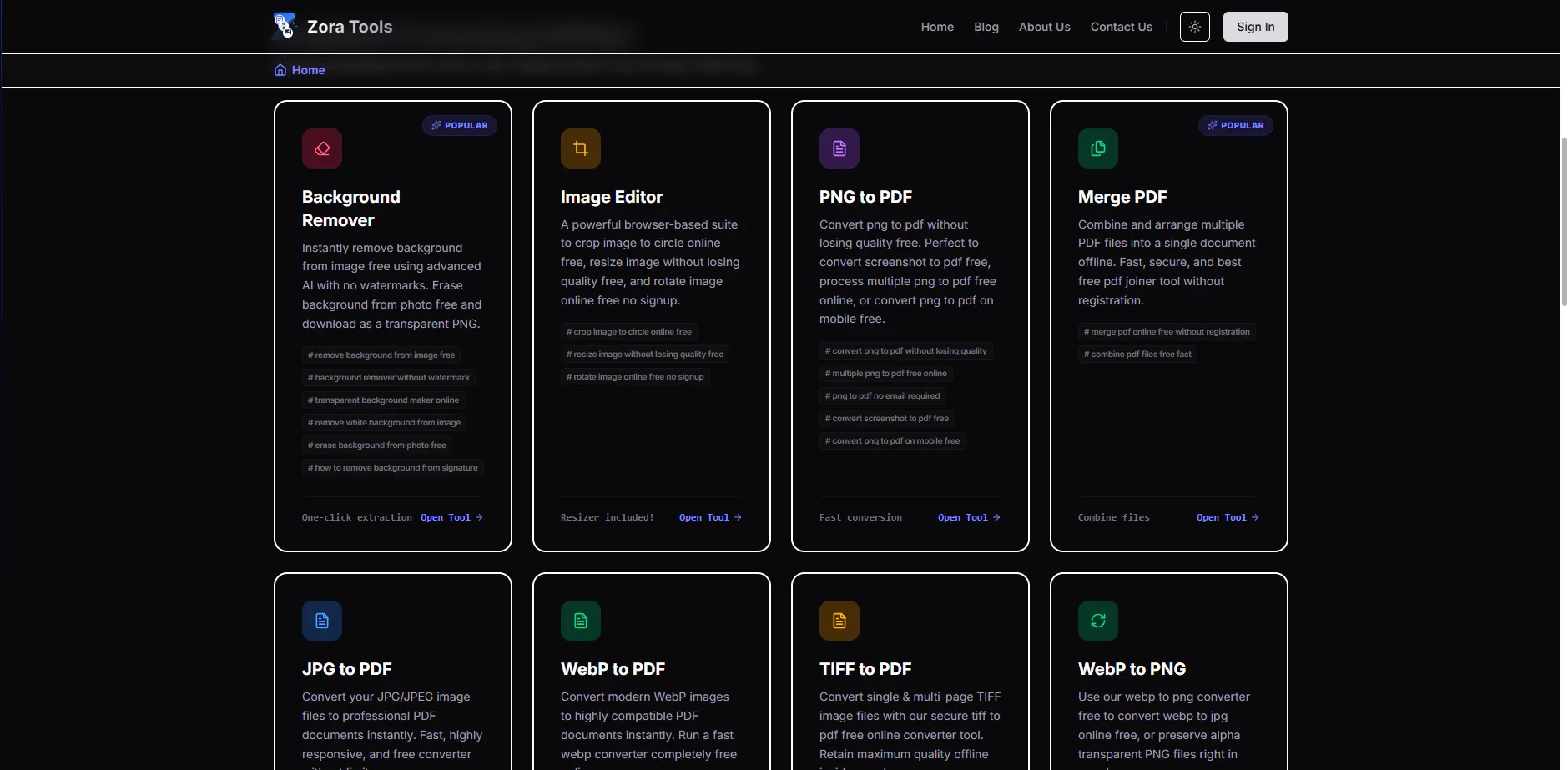The height and width of the screenshot is (770, 1568).
Task: Go to the About Us page
Action: pos(1045,27)
